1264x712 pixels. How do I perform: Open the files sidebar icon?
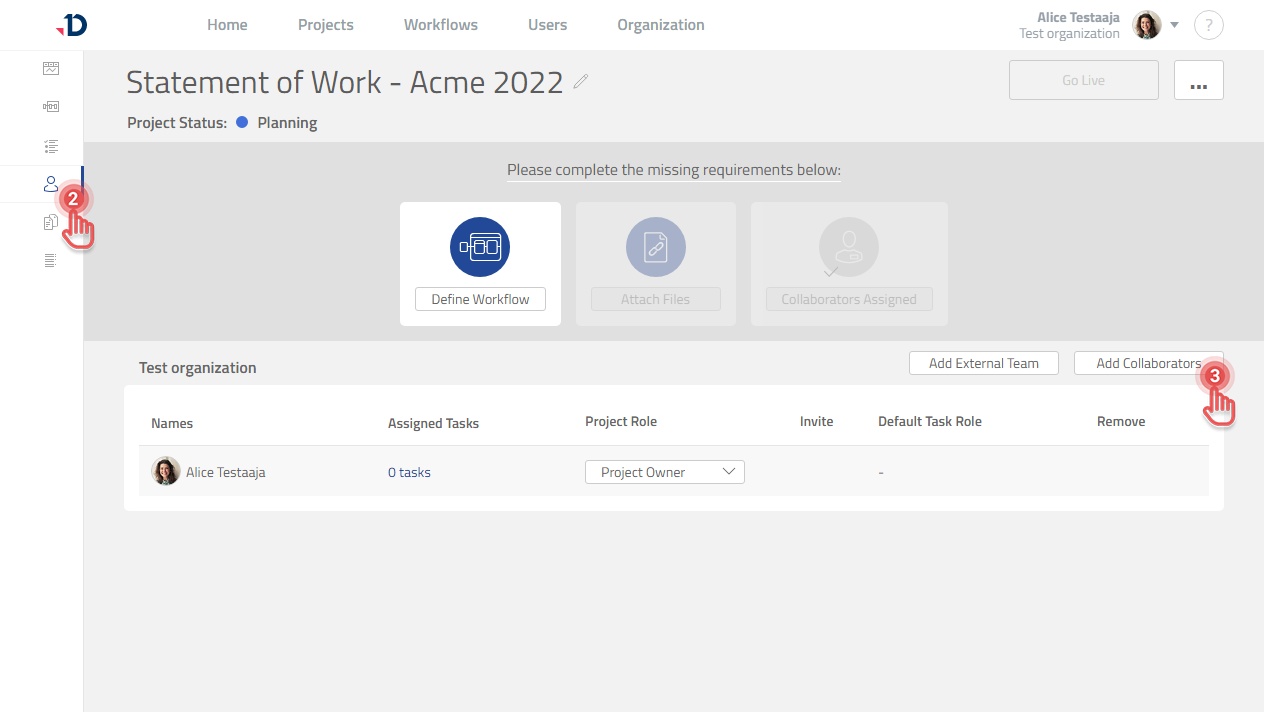(x=51, y=223)
